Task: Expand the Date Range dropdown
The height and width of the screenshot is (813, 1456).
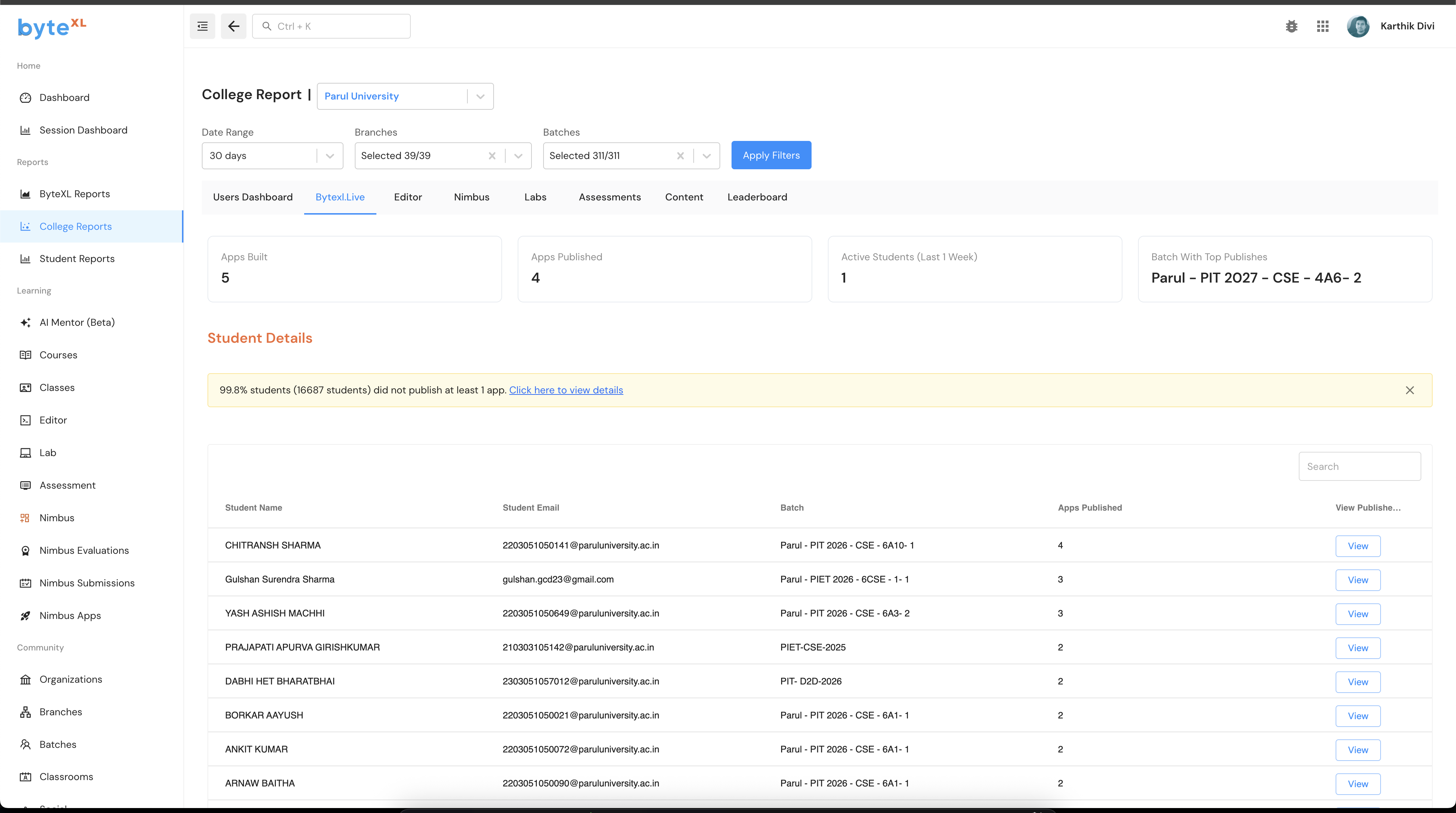Action: (330, 155)
